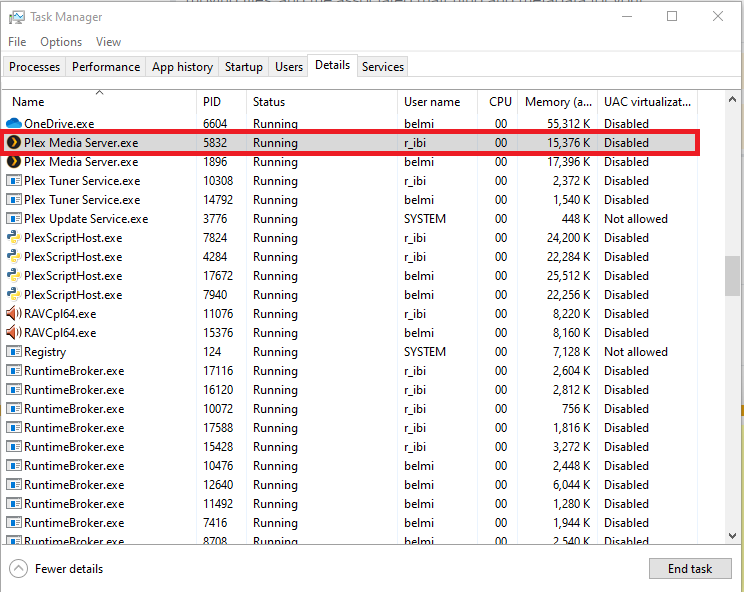This screenshot has width=744, height=592.
Task: Click the scrollbar down arrow
Action: pos(732,536)
